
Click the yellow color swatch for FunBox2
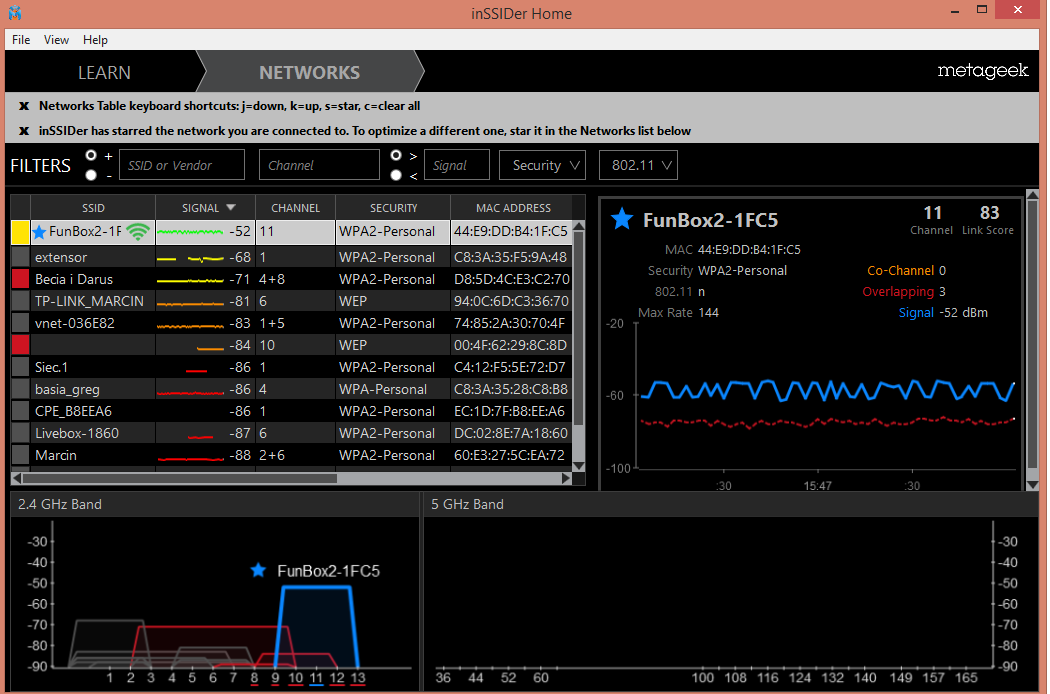[21, 232]
